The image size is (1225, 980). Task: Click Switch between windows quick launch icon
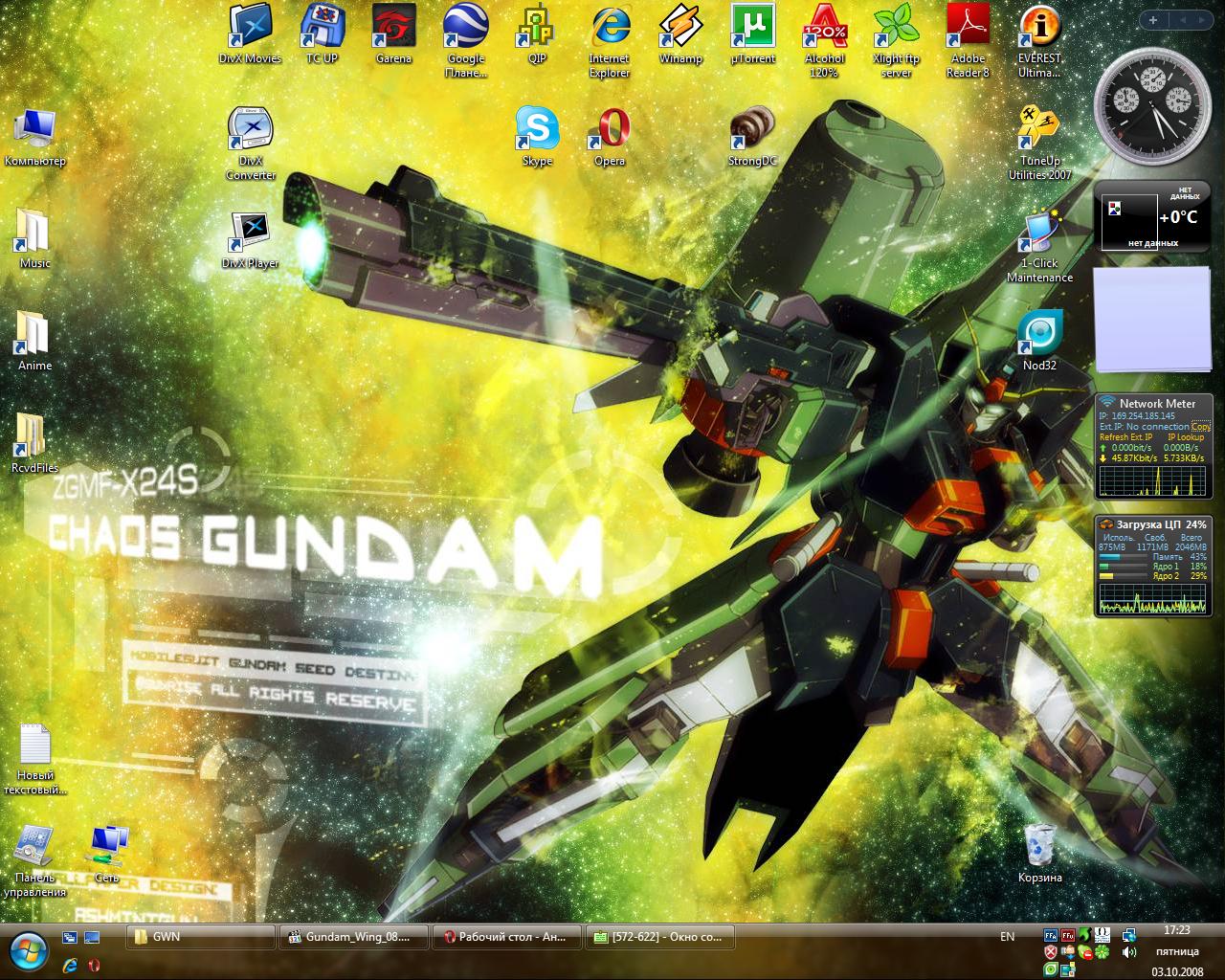[x=70, y=937]
